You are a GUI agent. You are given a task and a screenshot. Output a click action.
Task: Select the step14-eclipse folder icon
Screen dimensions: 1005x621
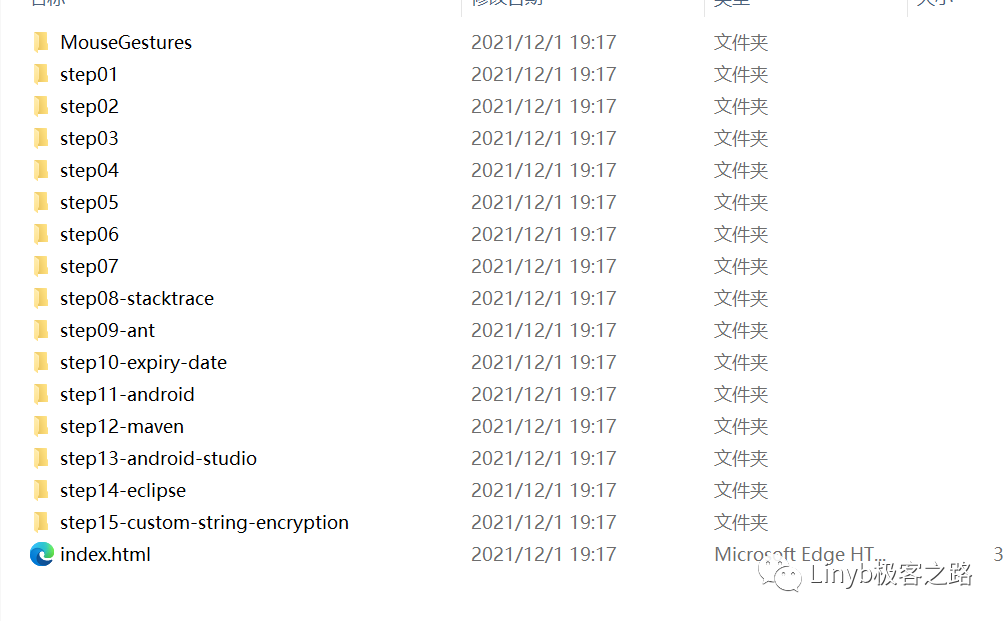click(x=41, y=491)
